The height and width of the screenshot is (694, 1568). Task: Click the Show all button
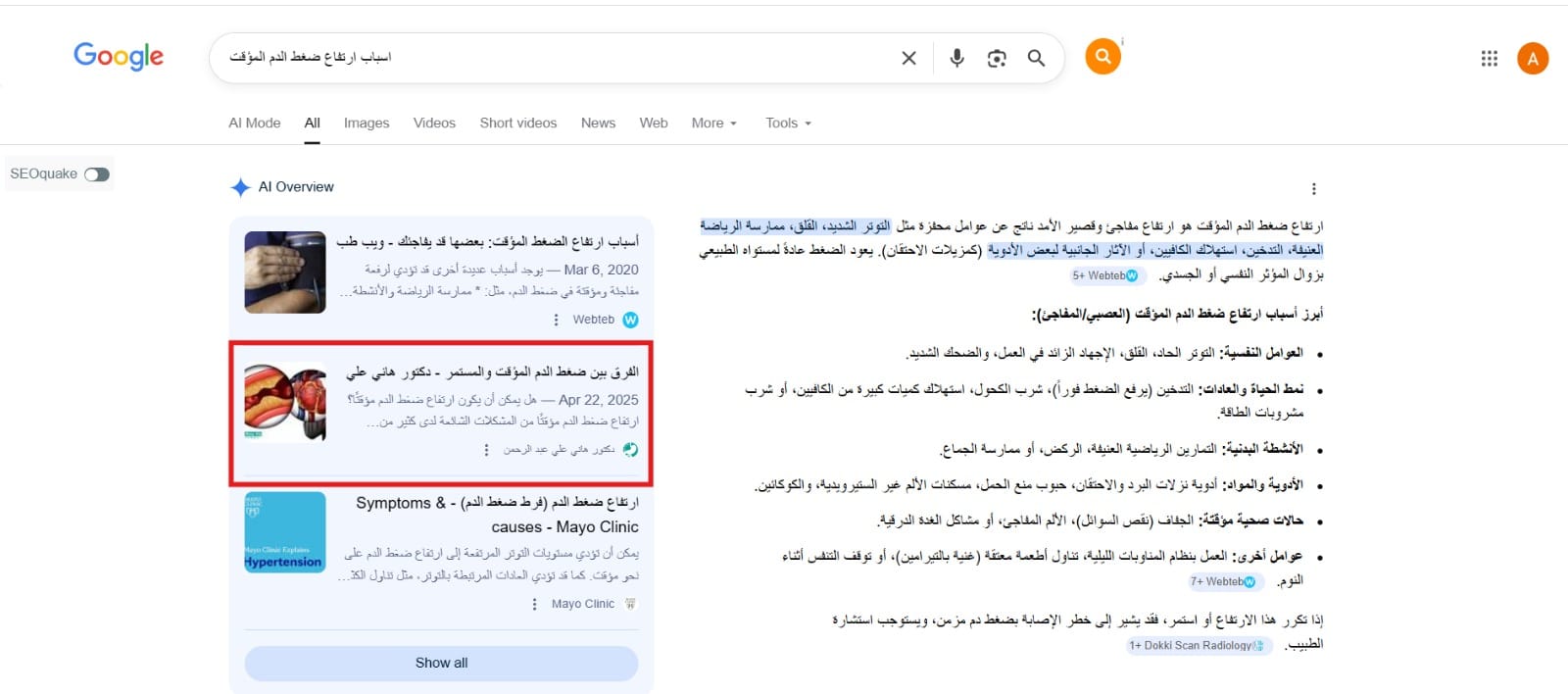[441, 663]
